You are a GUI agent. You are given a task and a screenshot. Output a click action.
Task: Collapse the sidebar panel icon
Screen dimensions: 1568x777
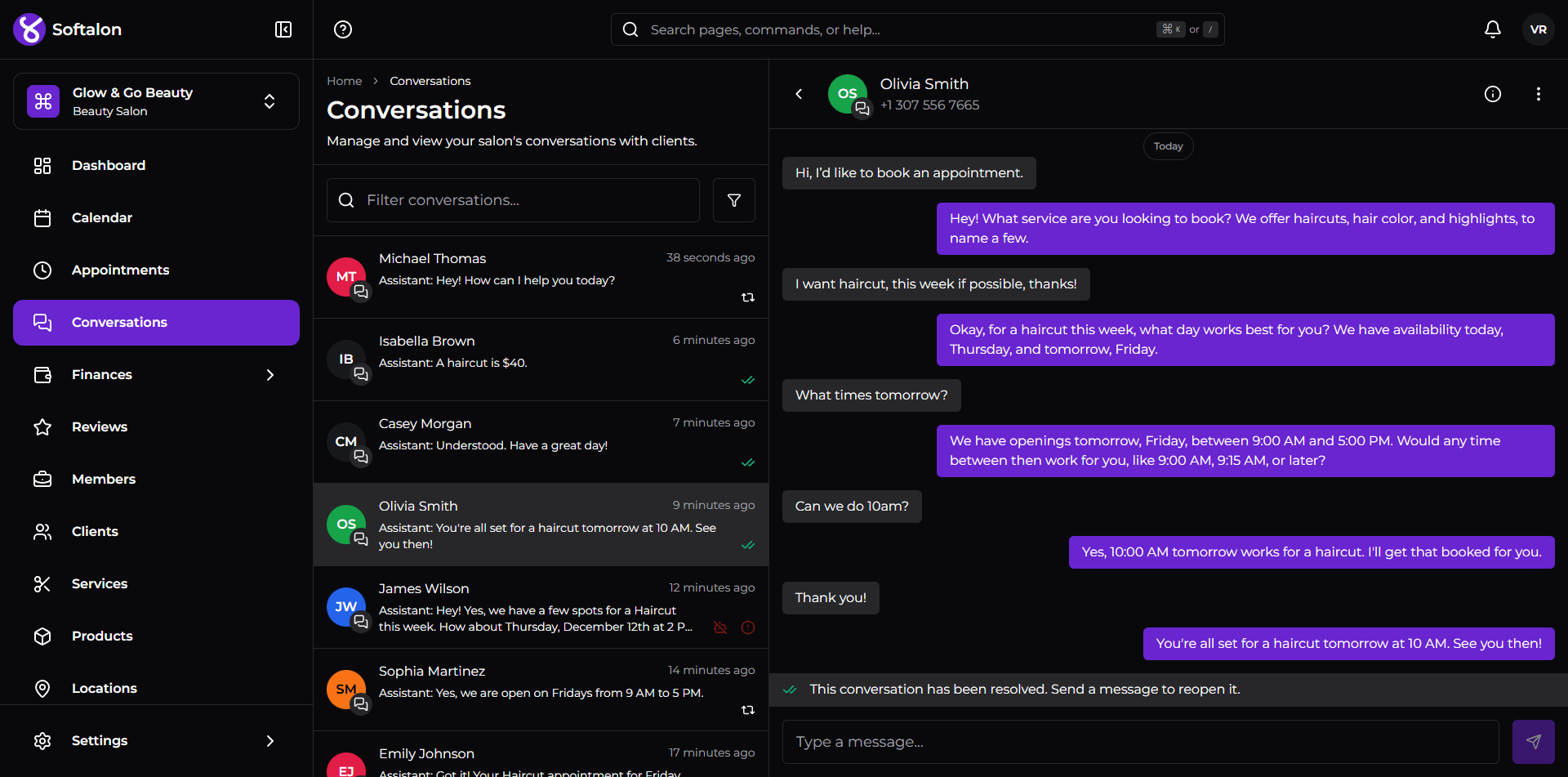tap(283, 29)
